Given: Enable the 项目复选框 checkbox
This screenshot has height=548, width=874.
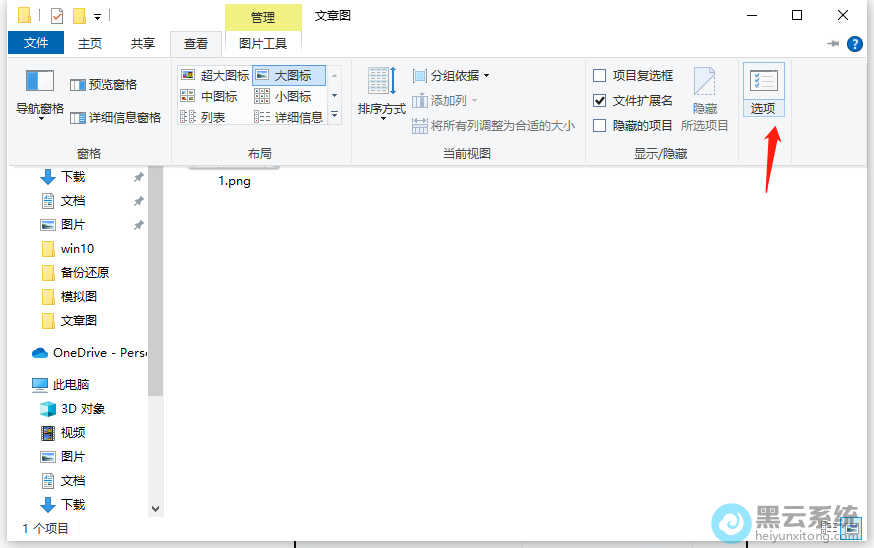Looking at the screenshot, I should 600,76.
